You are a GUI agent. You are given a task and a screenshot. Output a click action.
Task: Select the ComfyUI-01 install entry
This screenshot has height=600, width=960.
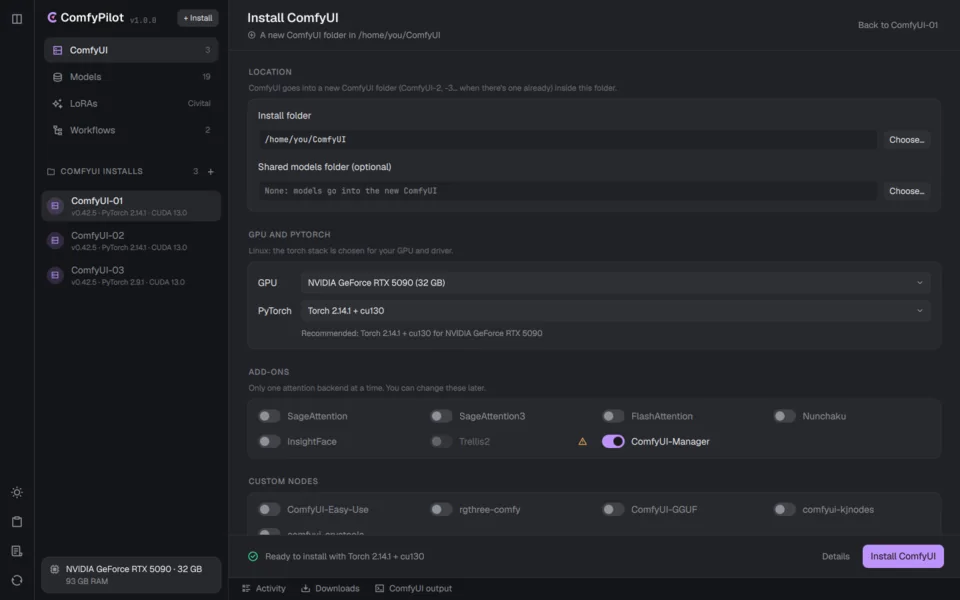click(x=131, y=206)
